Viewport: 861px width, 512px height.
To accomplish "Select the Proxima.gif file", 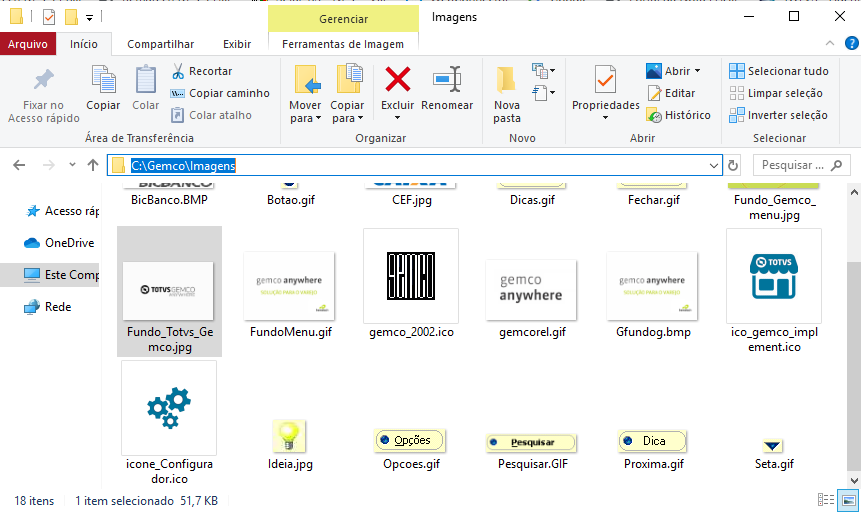I will (x=653, y=449).
